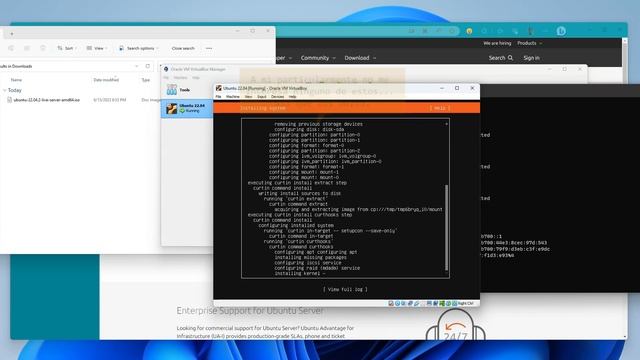
Task: Click the VirtualBox Manager title icon
Action: coord(166,69)
